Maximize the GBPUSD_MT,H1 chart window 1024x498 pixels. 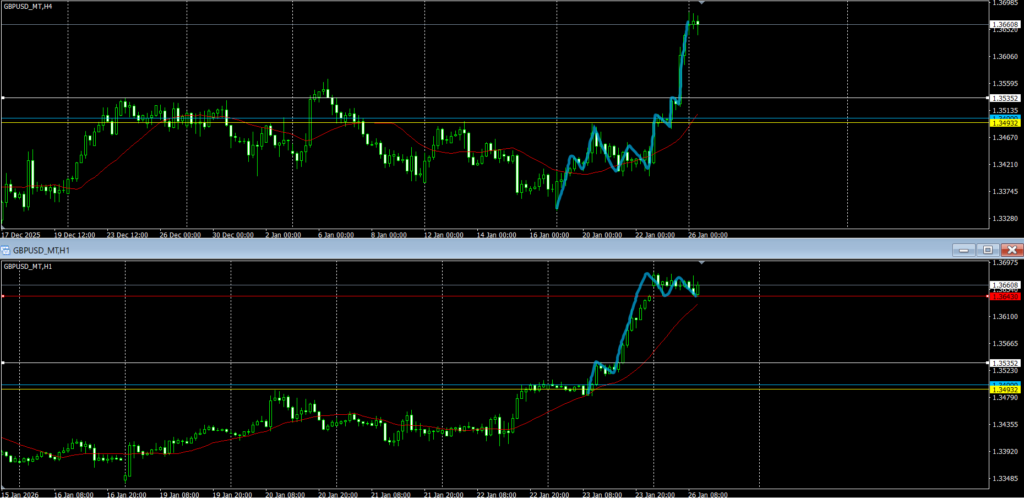click(987, 249)
